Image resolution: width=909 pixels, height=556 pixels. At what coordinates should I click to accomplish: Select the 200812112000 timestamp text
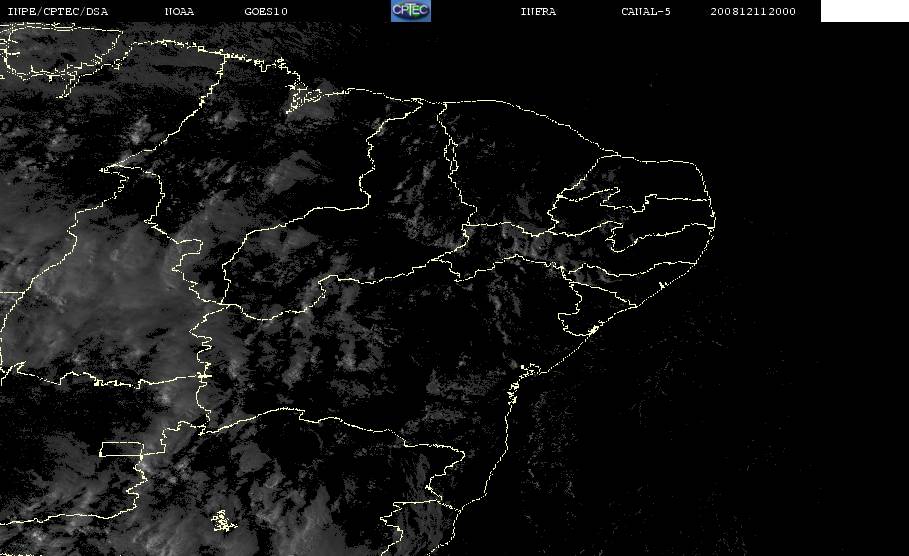[x=753, y=12]
